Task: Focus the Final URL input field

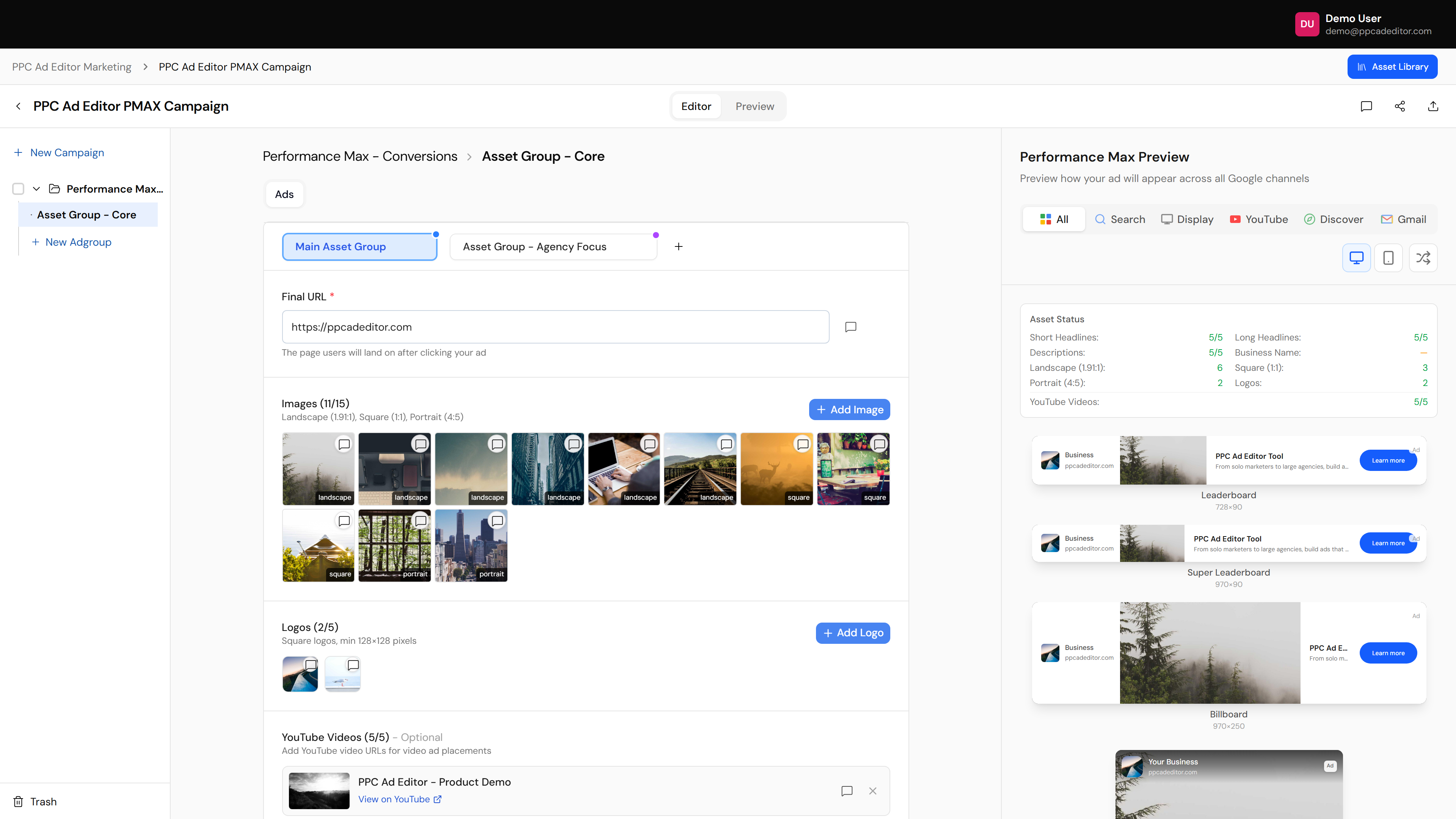Action: coord(555,327)
